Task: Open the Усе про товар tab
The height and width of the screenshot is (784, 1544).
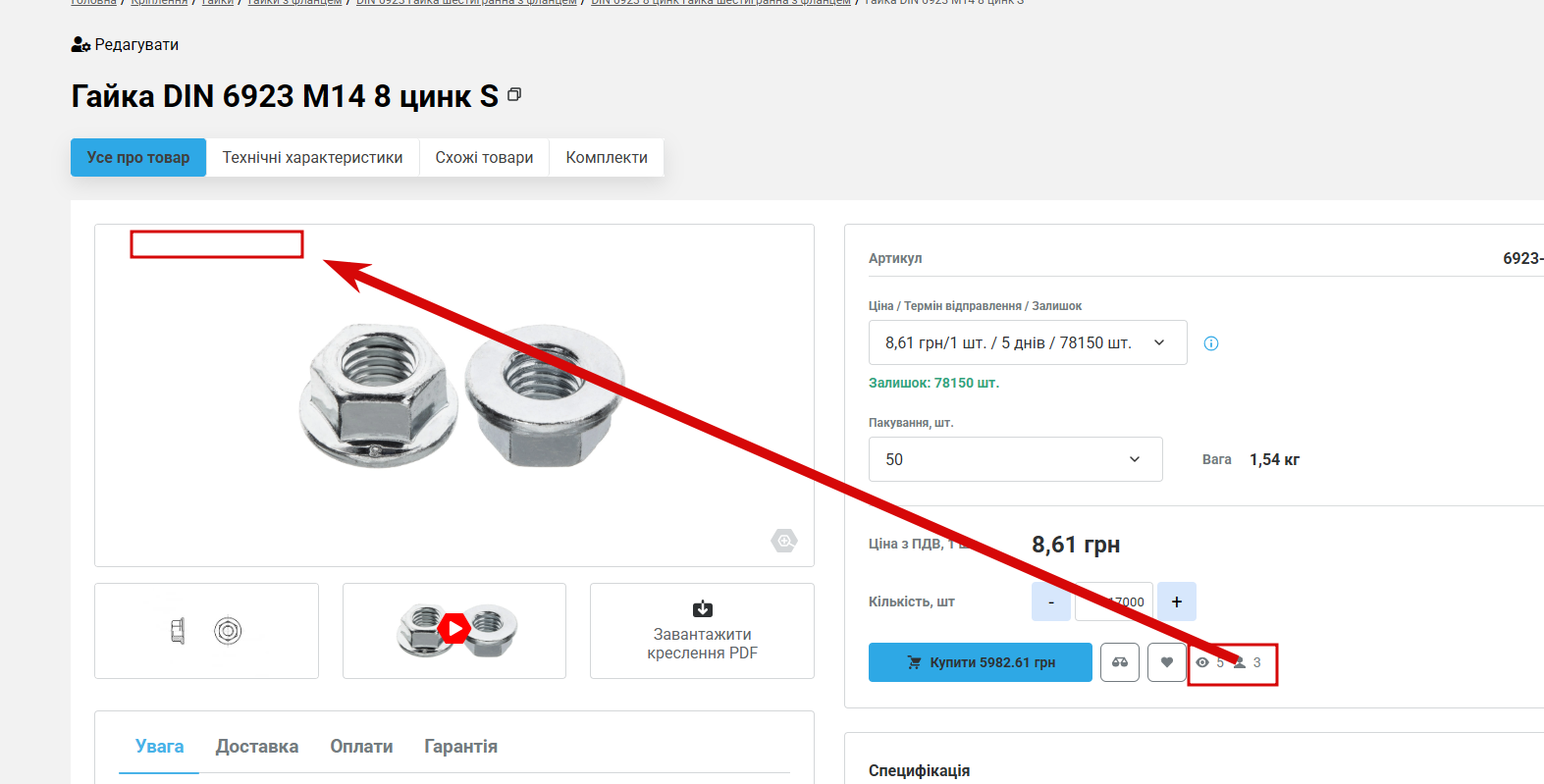Action: click(138, 157)
